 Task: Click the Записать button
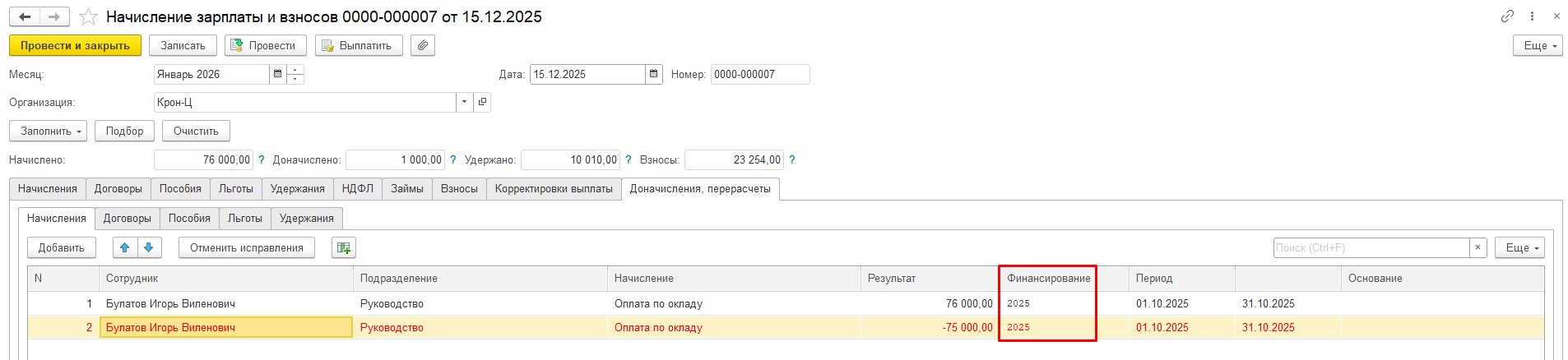click(x=183, y=46)
